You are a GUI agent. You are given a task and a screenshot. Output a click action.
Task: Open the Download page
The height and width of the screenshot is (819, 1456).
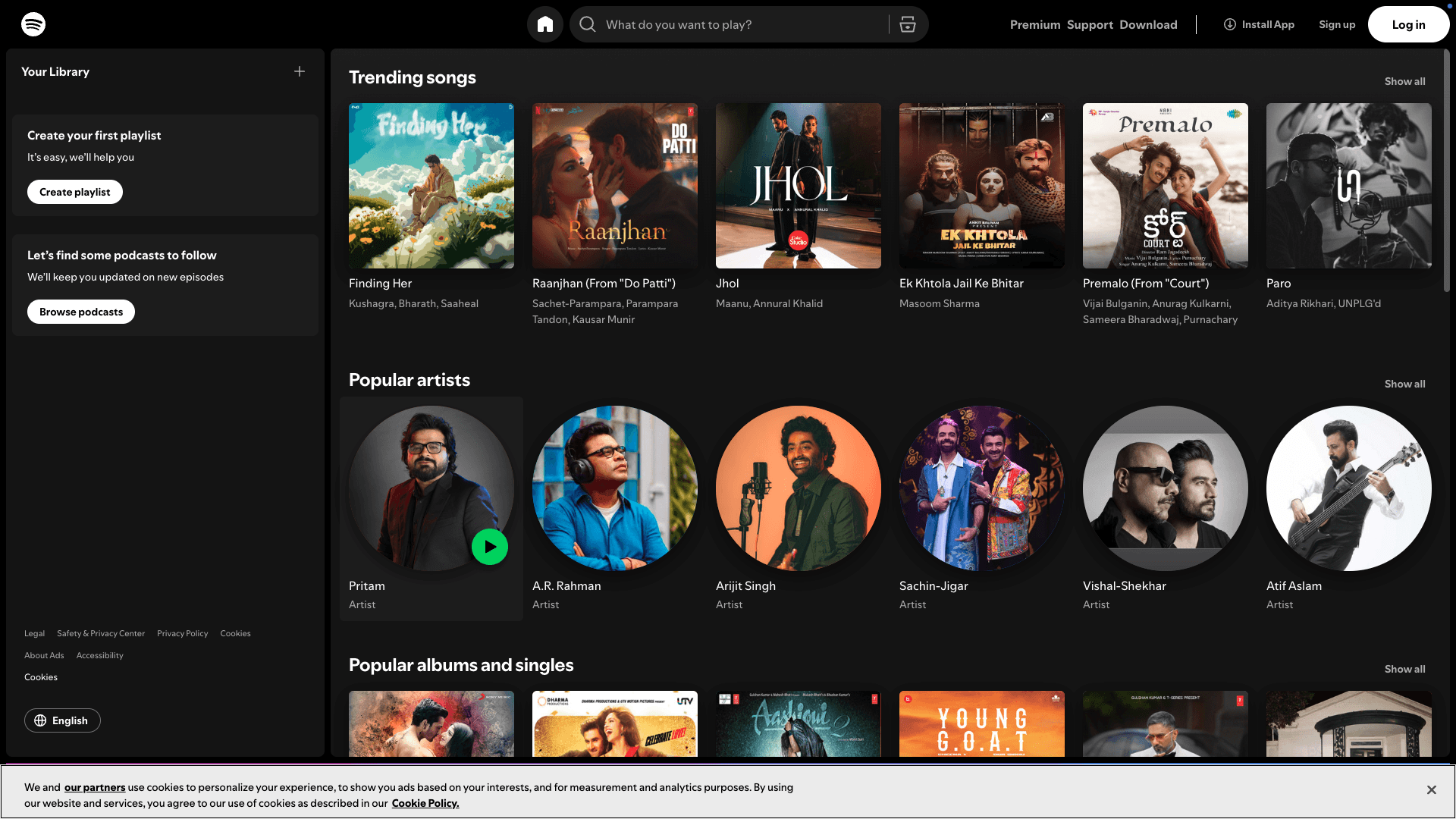click(1148, 24)
